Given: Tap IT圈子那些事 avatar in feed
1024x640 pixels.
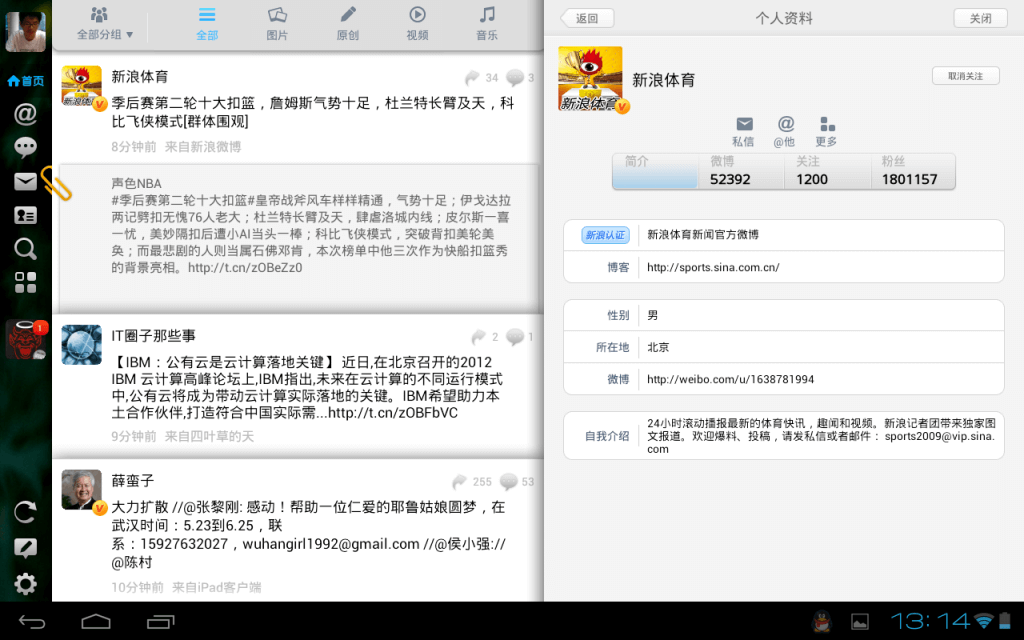Looking at the screenshot, I should 82,344.
